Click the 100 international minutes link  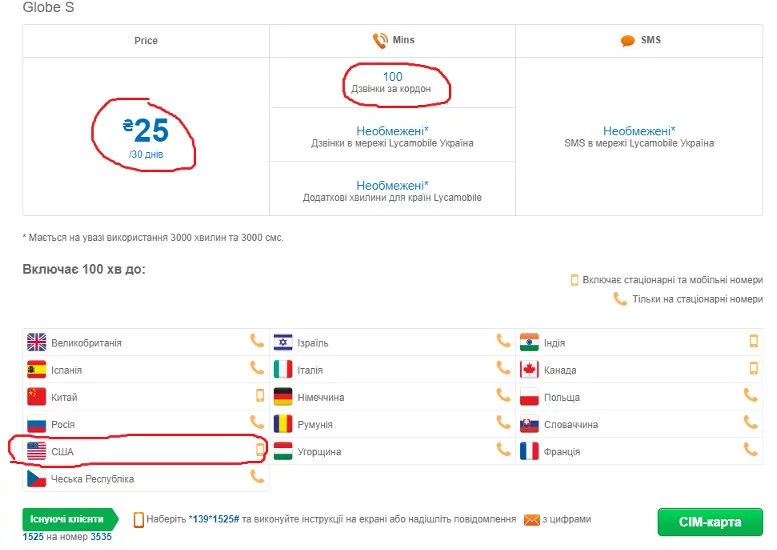(392, 77)
